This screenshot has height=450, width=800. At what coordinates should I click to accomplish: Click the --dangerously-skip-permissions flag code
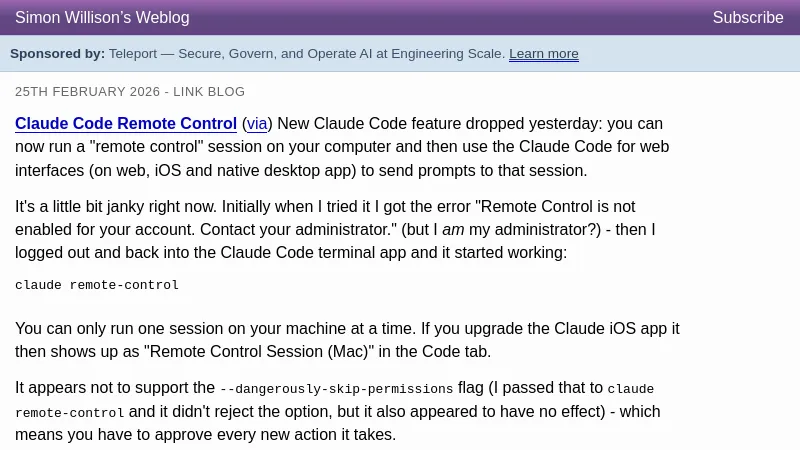click(336, 389)
